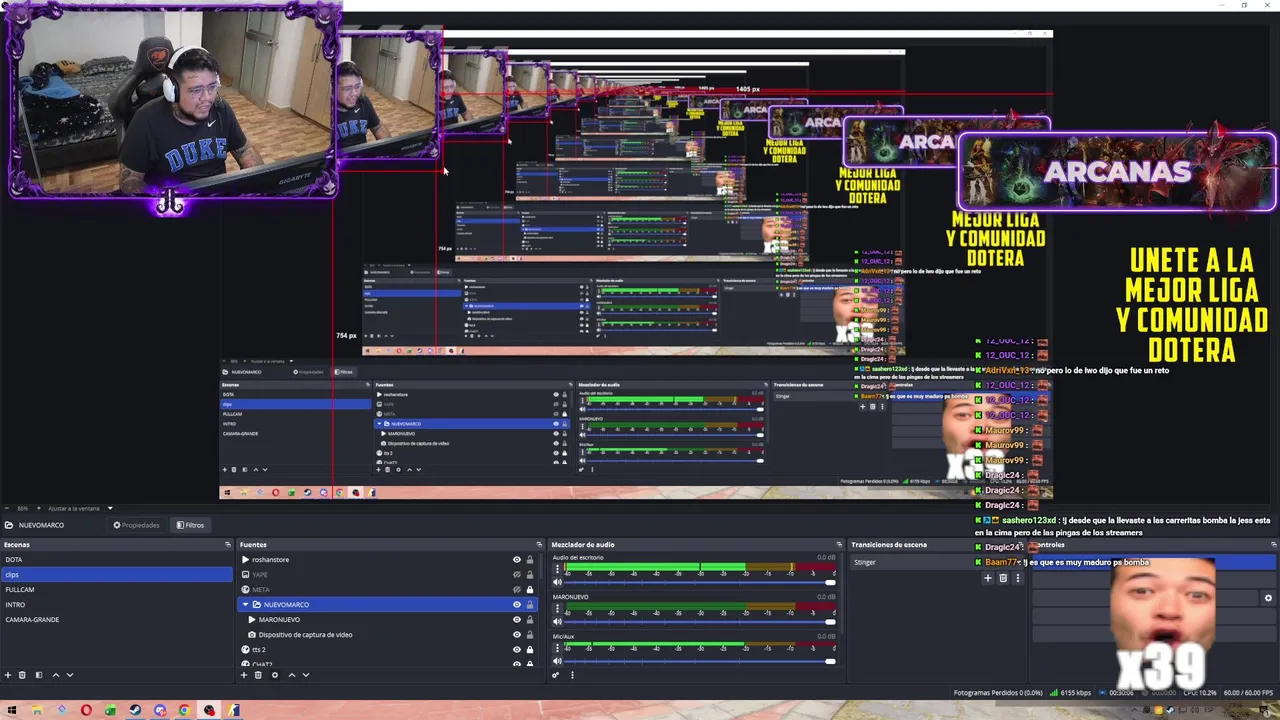The width and height of the screenshot is (1280, 720).
Task: Open Opera browser from the taskbar
Action: coord(86,711)
